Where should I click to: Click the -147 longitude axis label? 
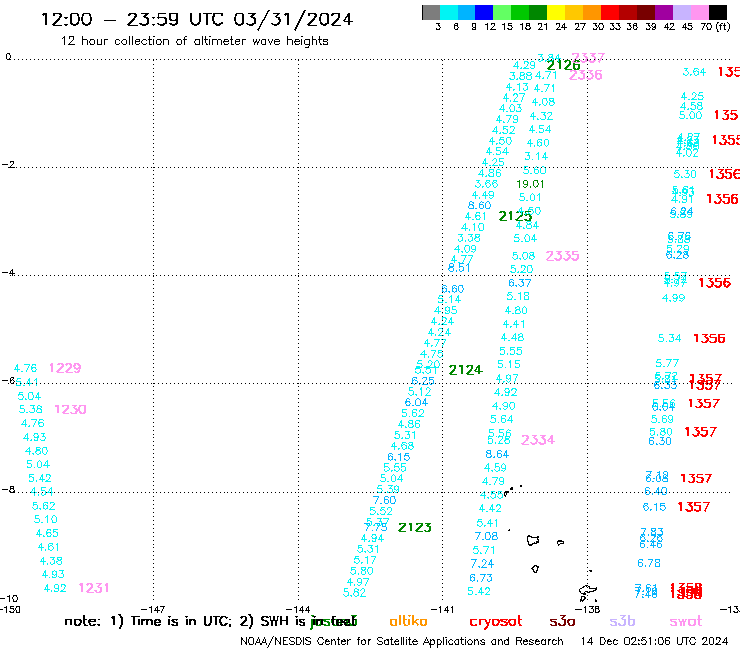153,609
